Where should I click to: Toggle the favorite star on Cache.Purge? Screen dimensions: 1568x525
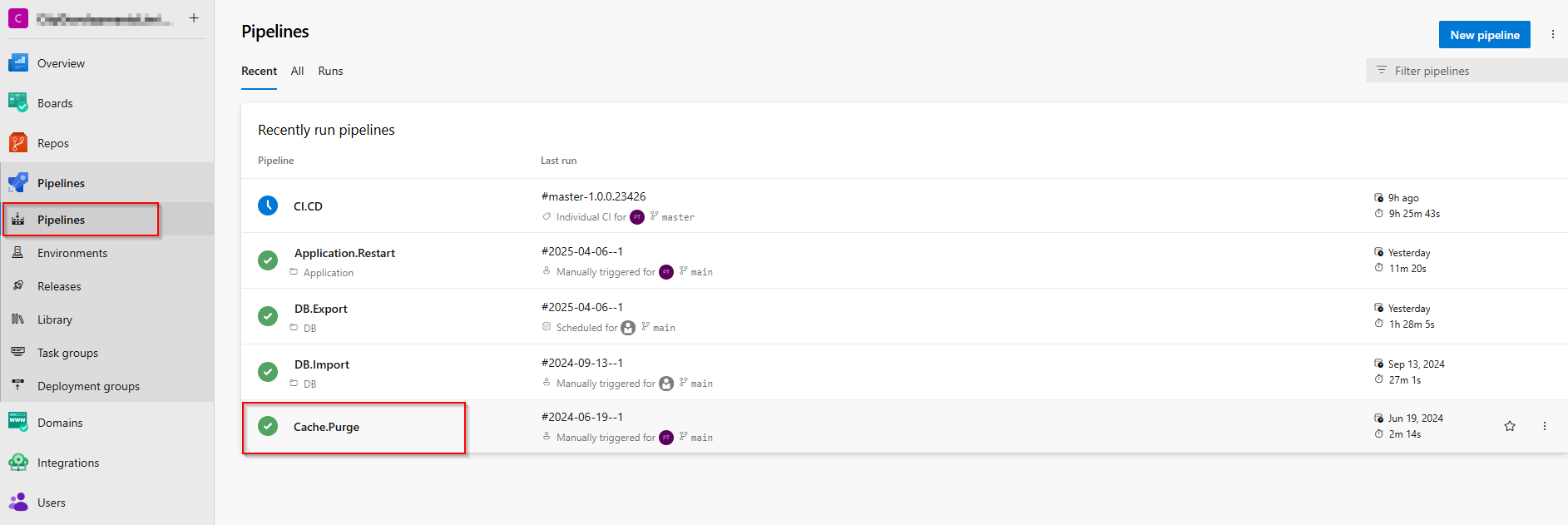coord(1510,426)
